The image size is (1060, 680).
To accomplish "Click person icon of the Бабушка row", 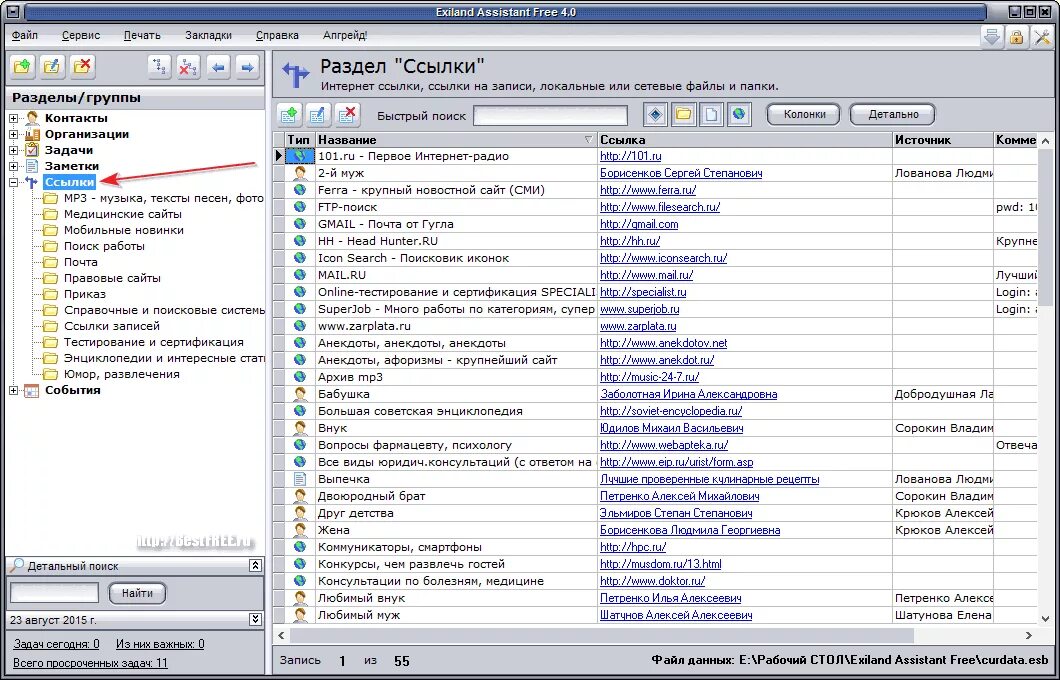I will 299,394.
